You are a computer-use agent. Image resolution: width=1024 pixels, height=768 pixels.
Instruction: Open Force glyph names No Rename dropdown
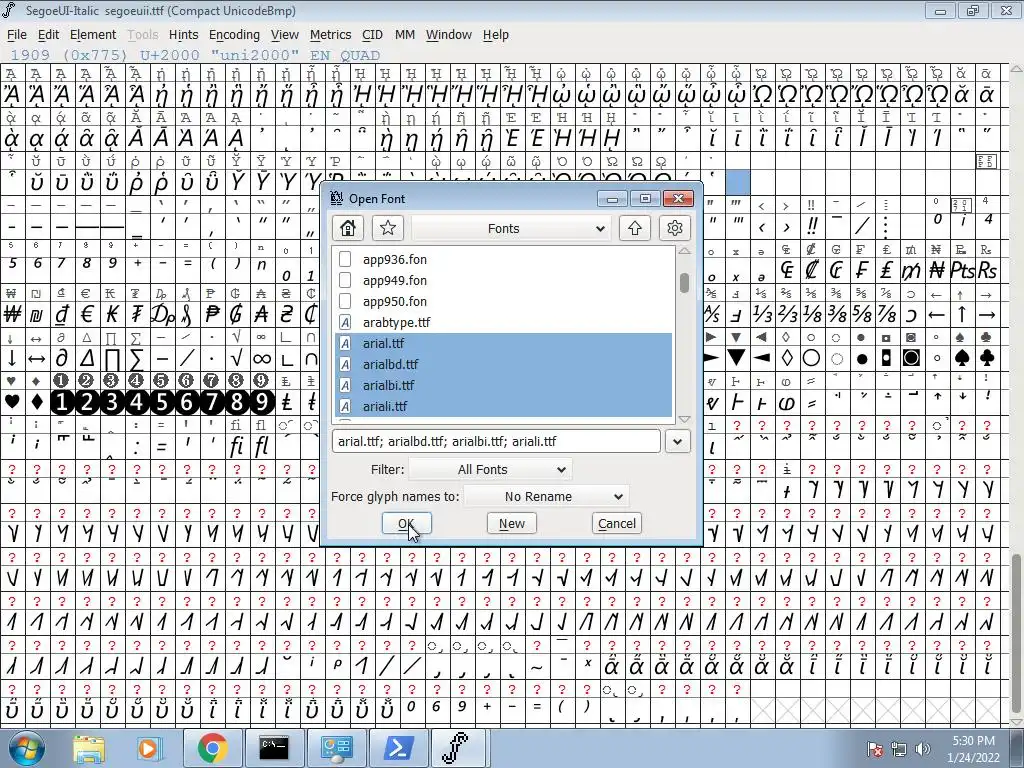546,497
